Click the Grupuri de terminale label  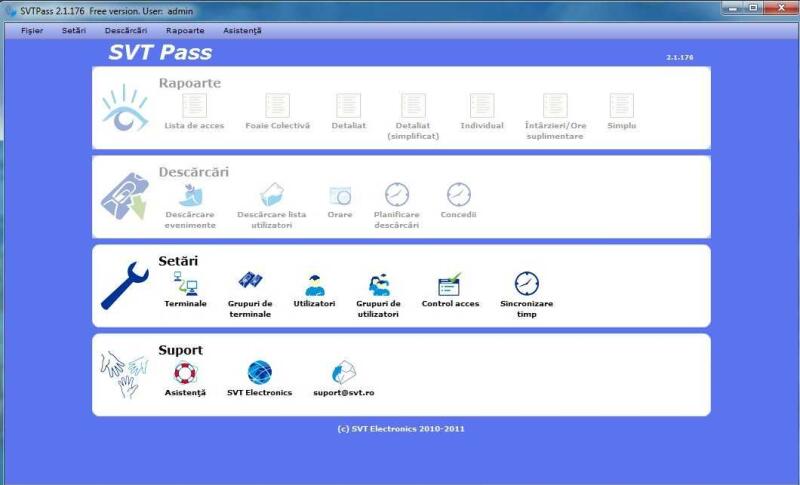point(250,309)
